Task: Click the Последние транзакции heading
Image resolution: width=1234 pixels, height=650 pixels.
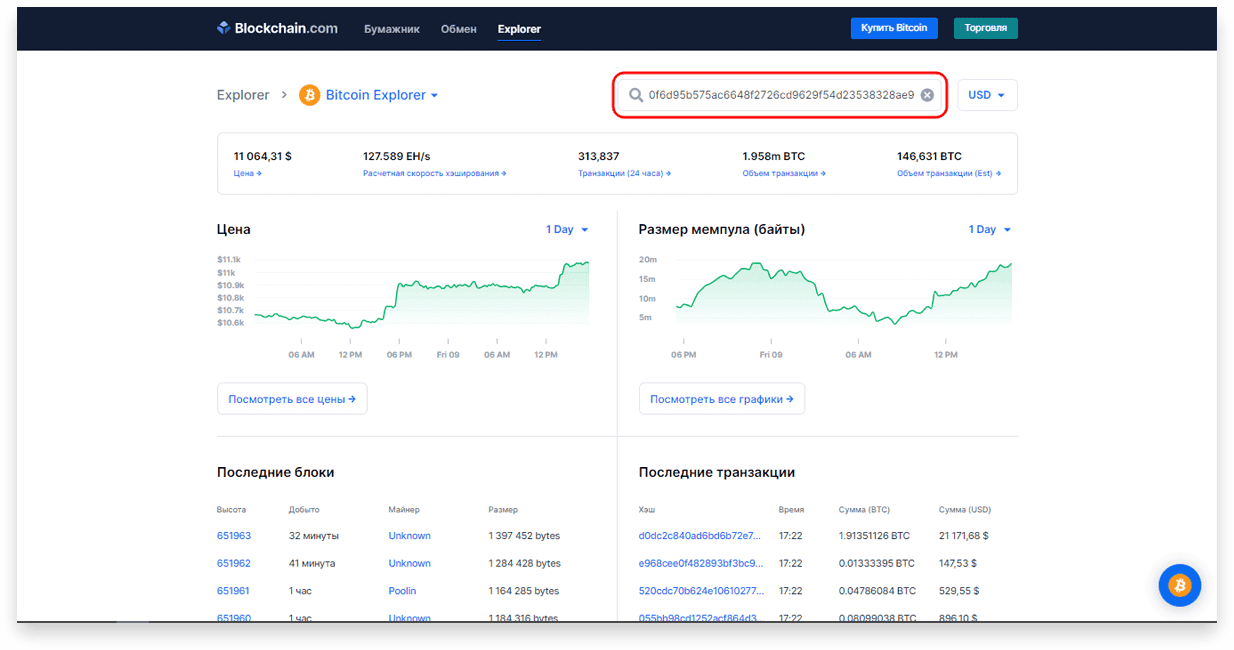Action: (717, 472)
